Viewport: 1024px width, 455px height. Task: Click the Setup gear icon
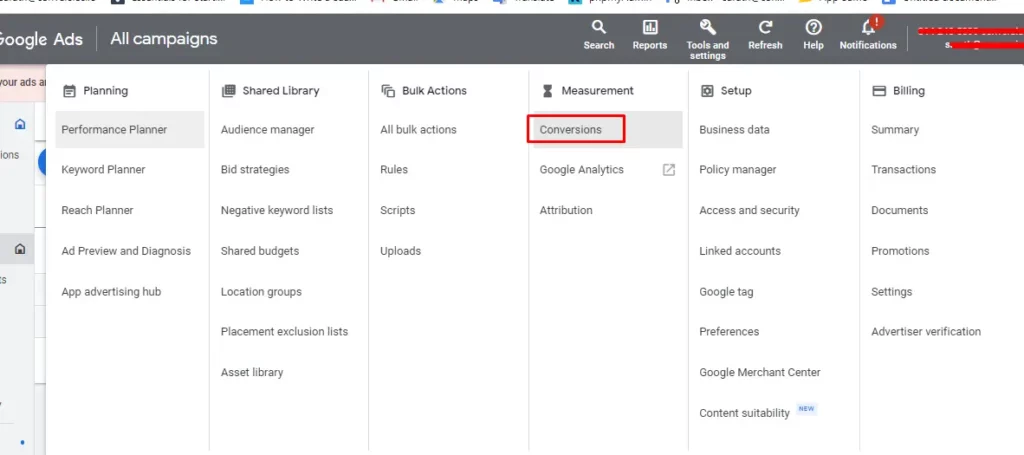click(x=707, y=91)
